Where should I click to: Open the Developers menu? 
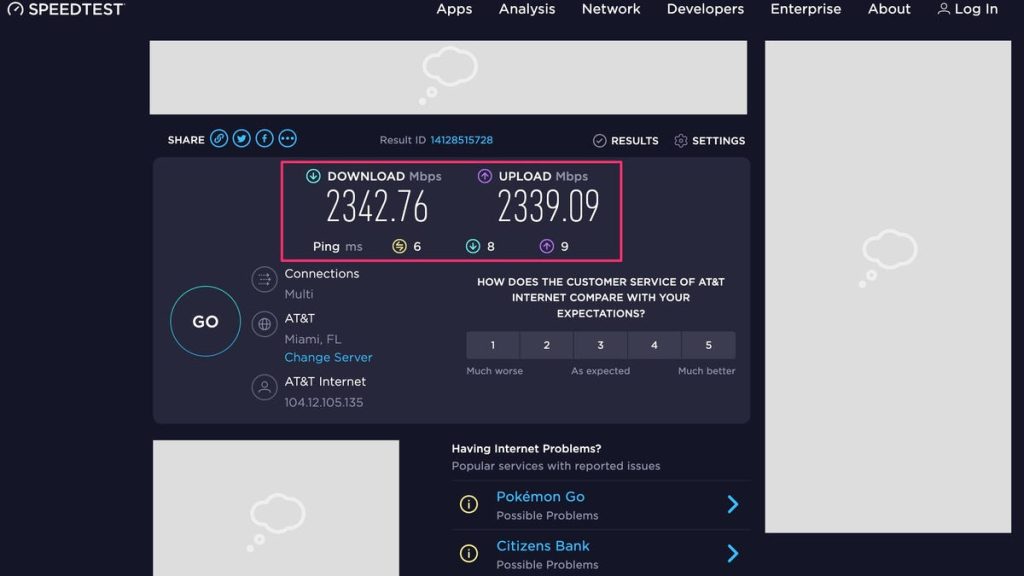point(705,9)
